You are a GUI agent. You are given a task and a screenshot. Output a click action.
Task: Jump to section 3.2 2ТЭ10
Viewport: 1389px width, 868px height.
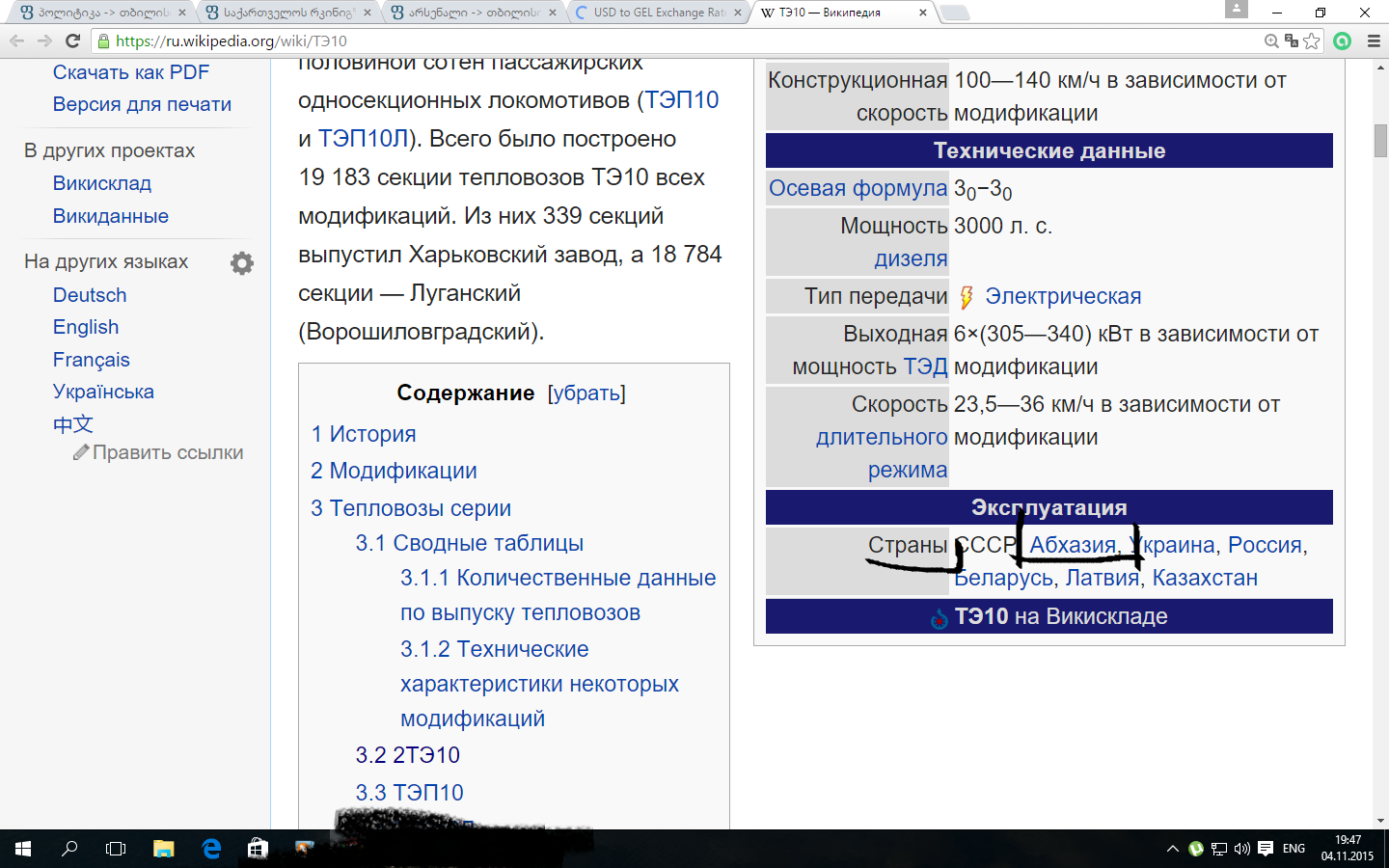[408, 755]
